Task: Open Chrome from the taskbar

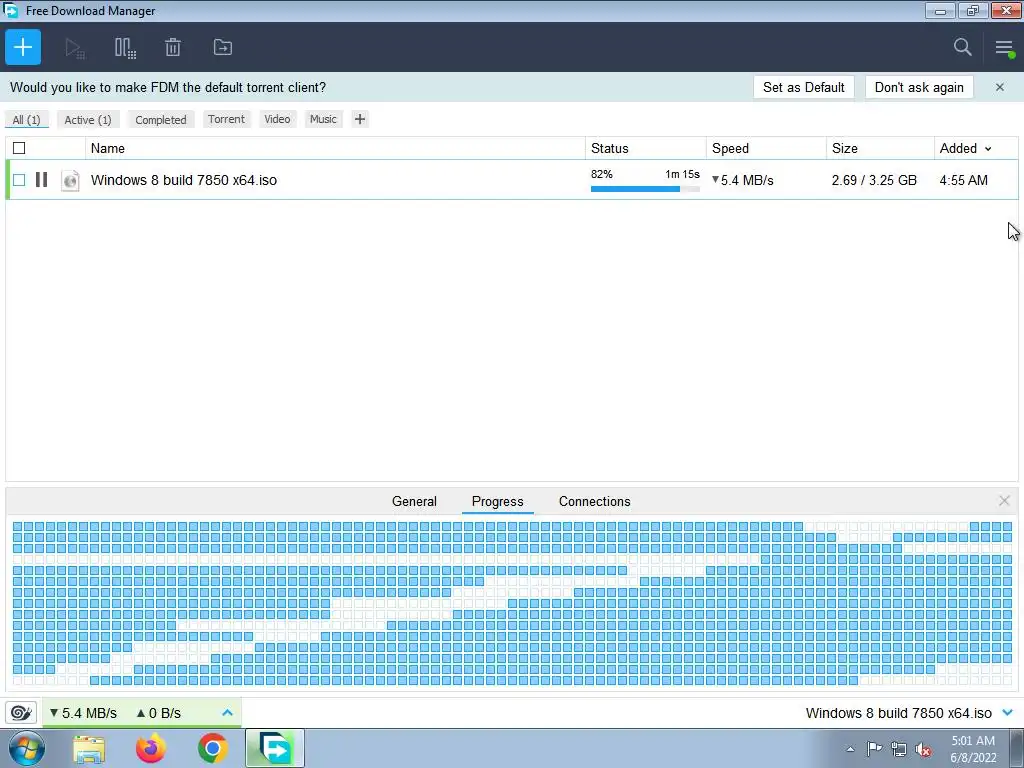Action: (212, 748)
